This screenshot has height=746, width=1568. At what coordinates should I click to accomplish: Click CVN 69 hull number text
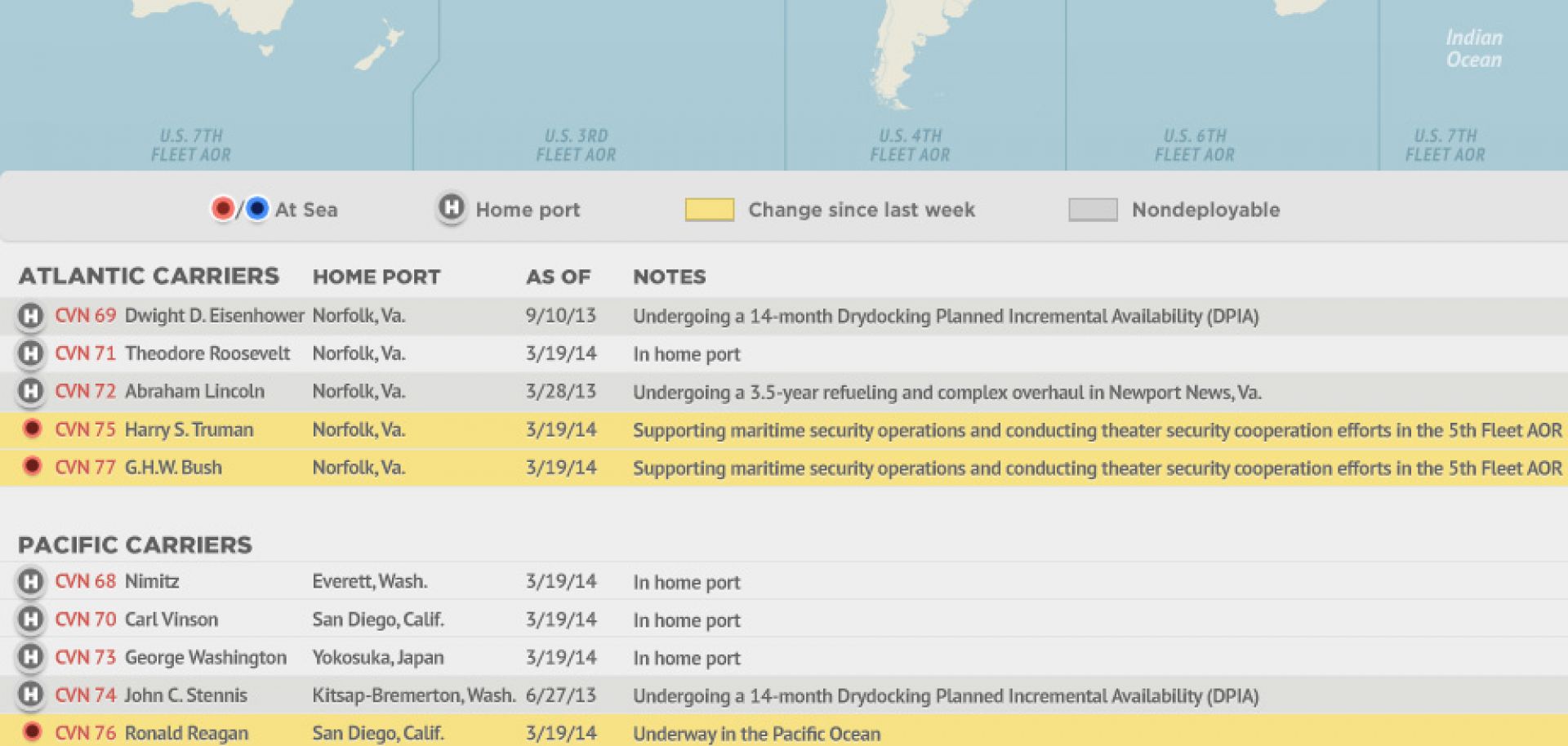(x=86, y=316)
